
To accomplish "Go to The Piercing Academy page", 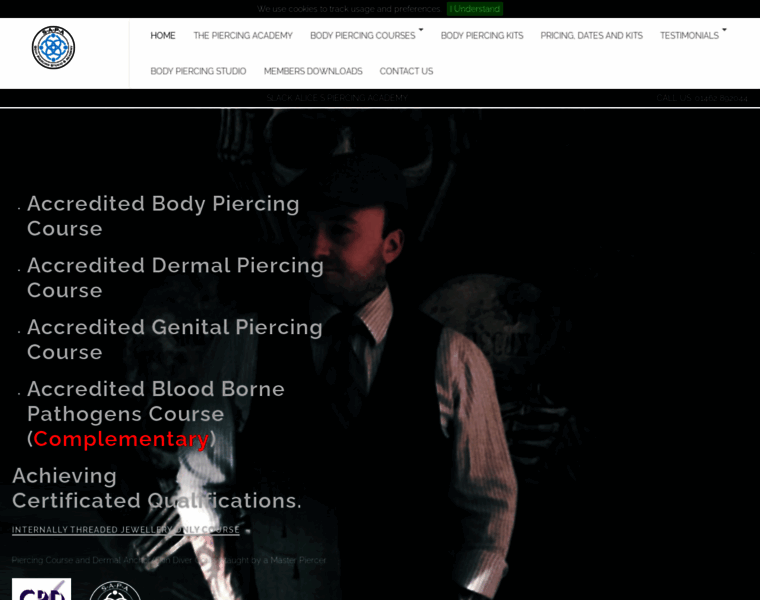I will point(243,36).
